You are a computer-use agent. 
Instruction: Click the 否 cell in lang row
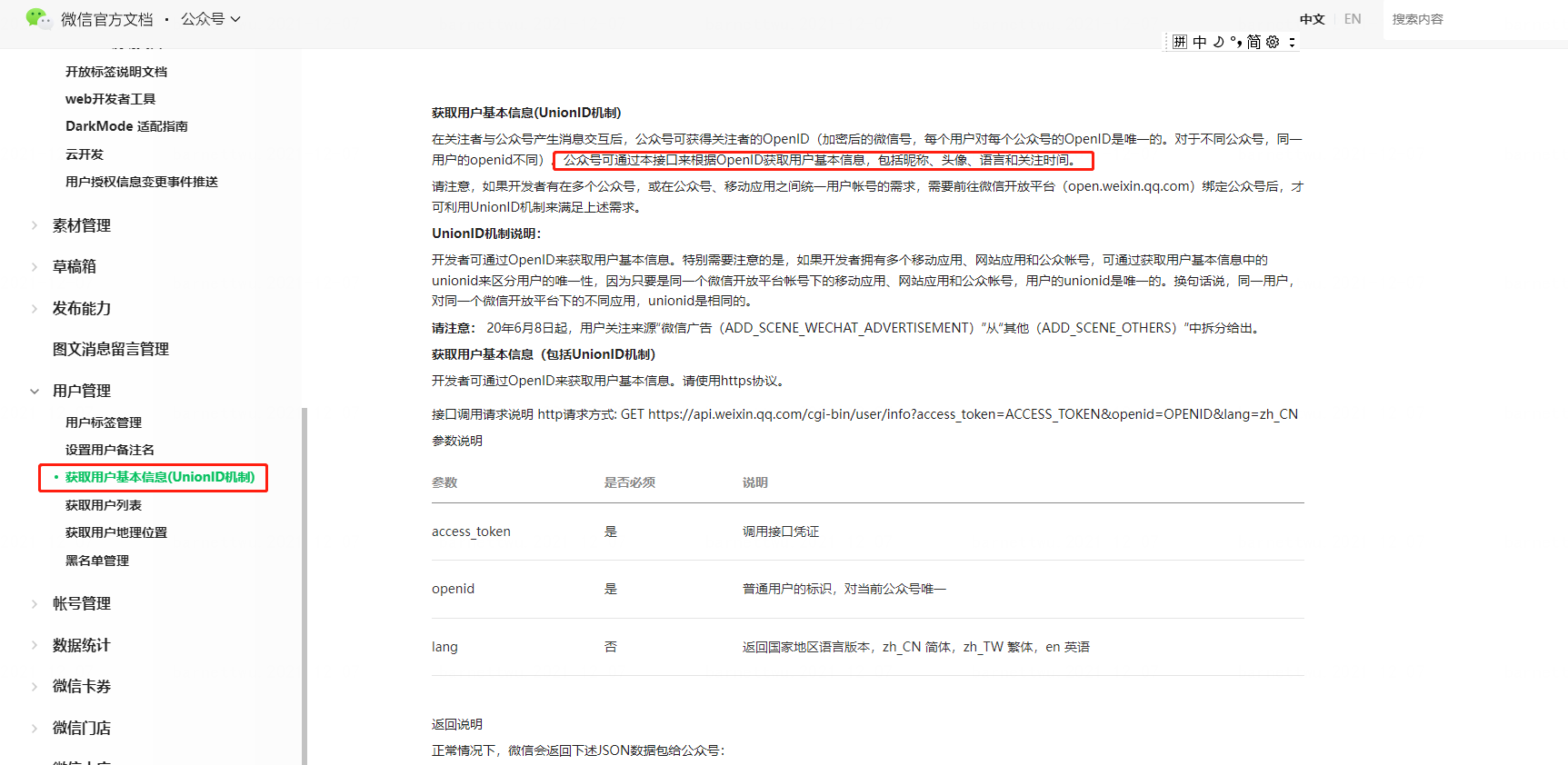(611, 647)
